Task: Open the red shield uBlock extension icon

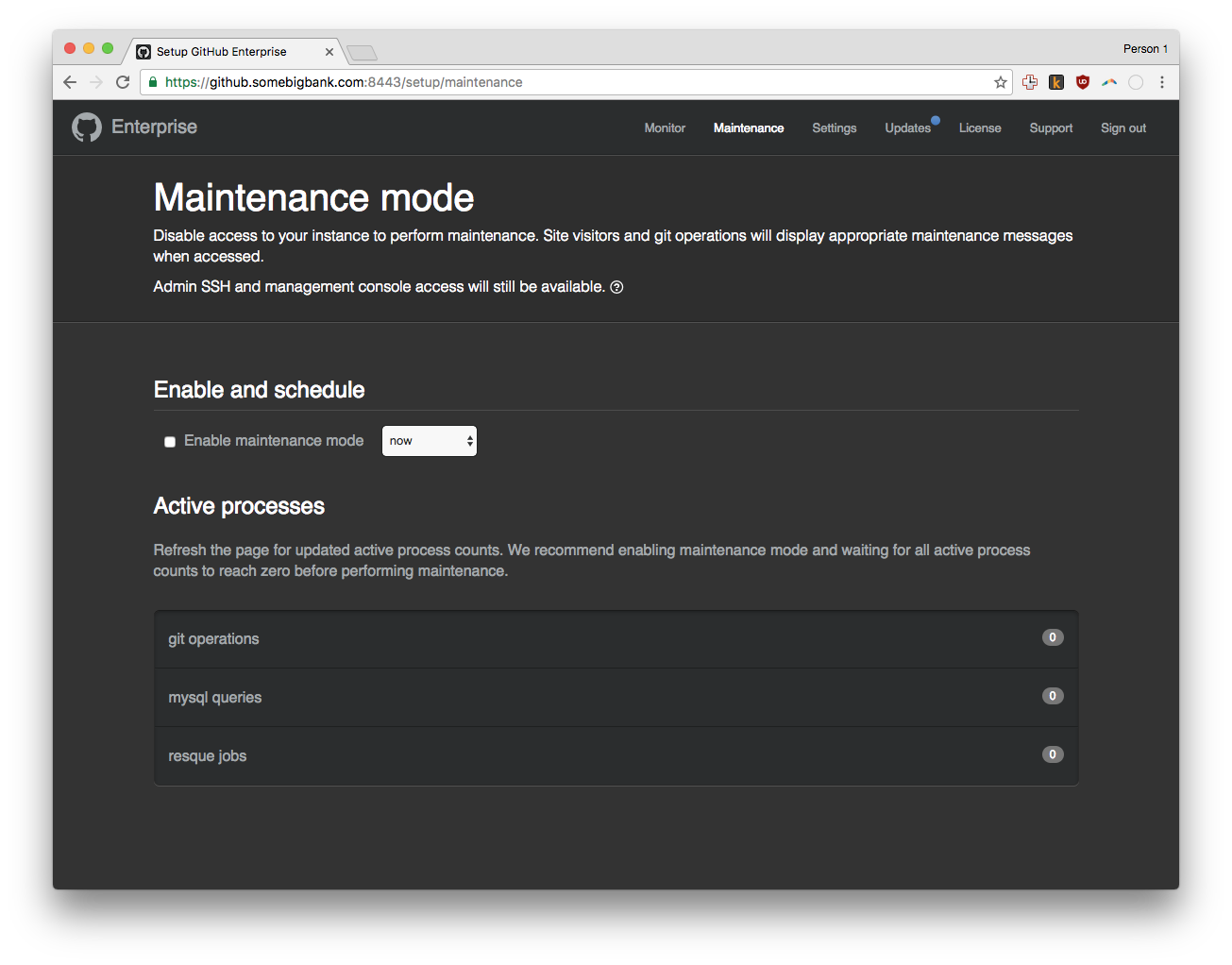Action: point(1083,82)
